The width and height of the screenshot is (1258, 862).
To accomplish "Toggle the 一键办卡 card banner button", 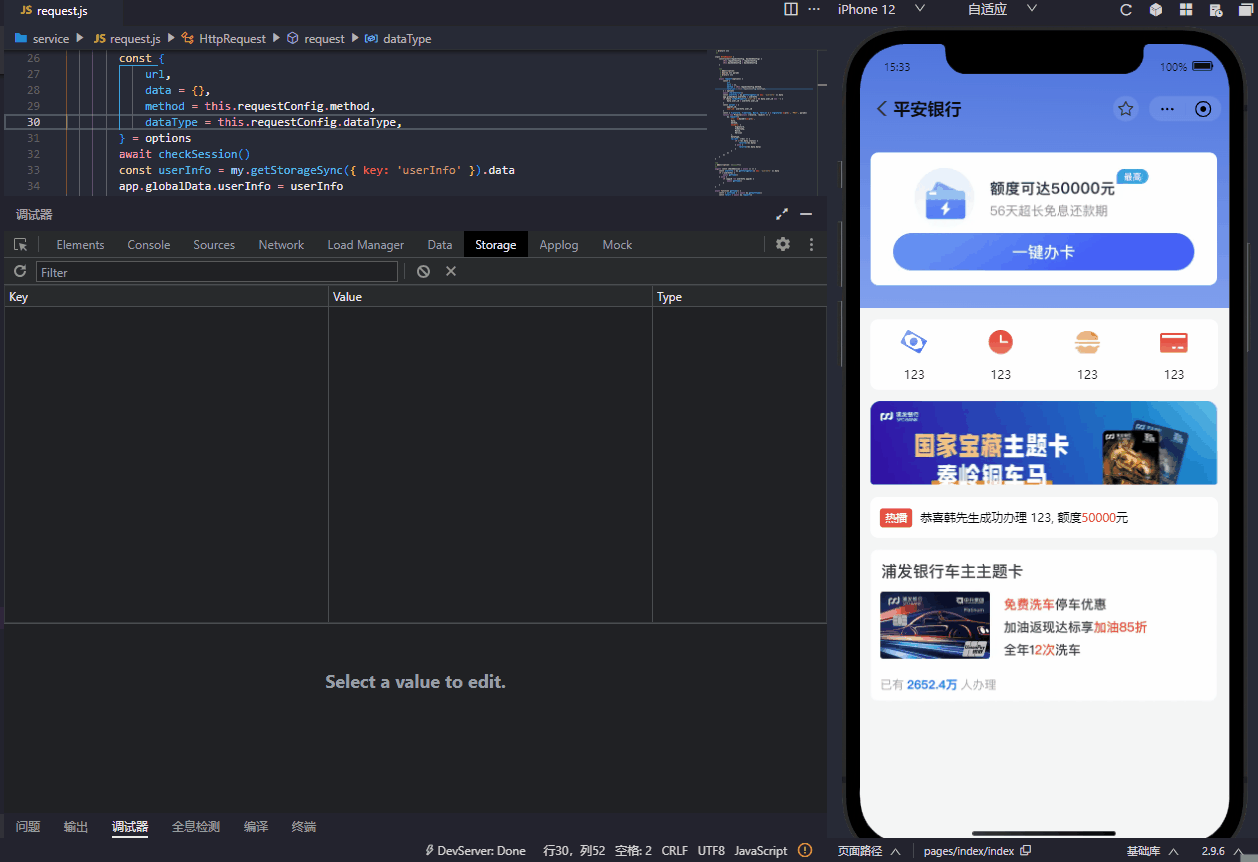I will coord(1043,252).
